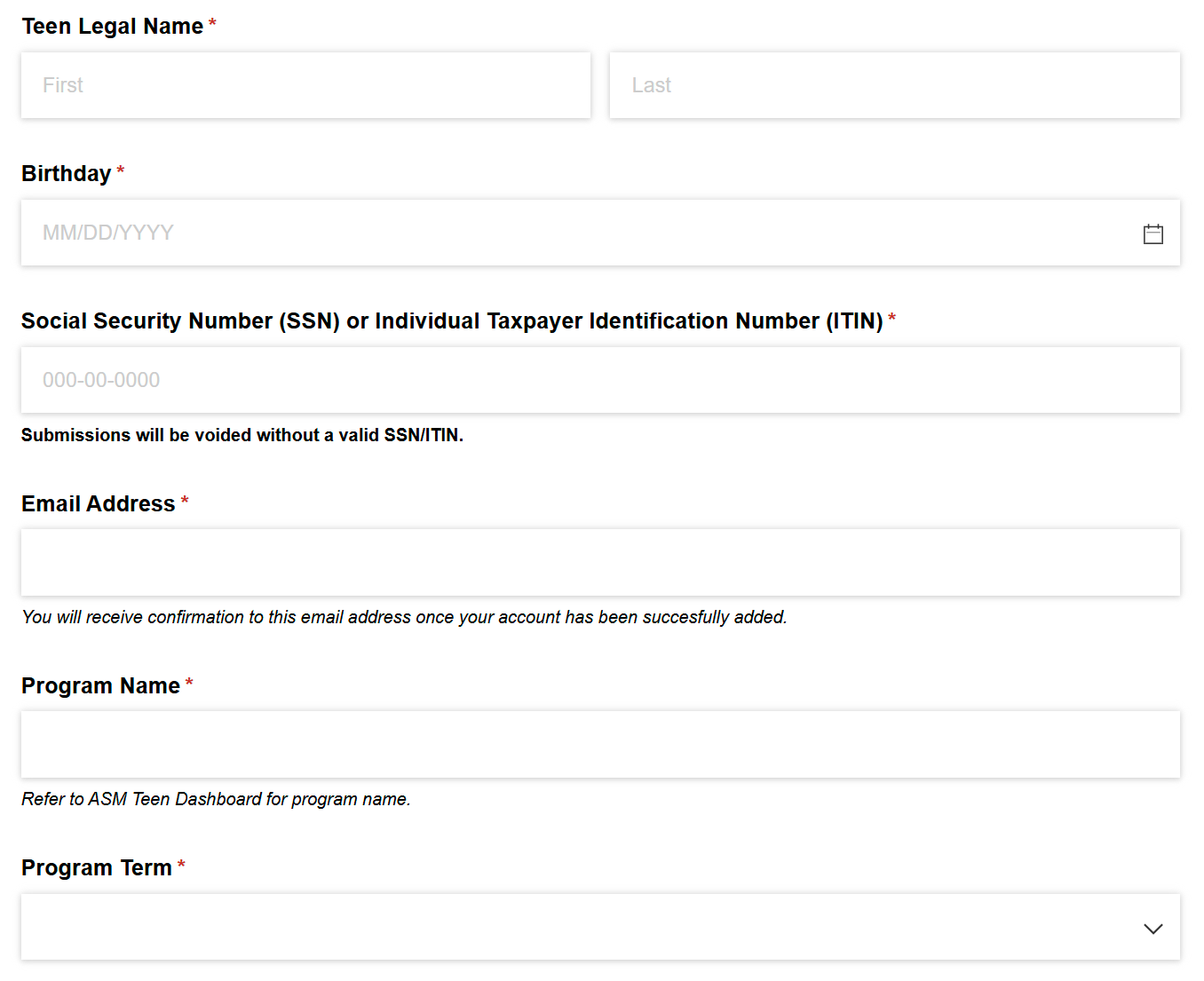
Task: Click into the Program Name field
Action: coord(600,744)
